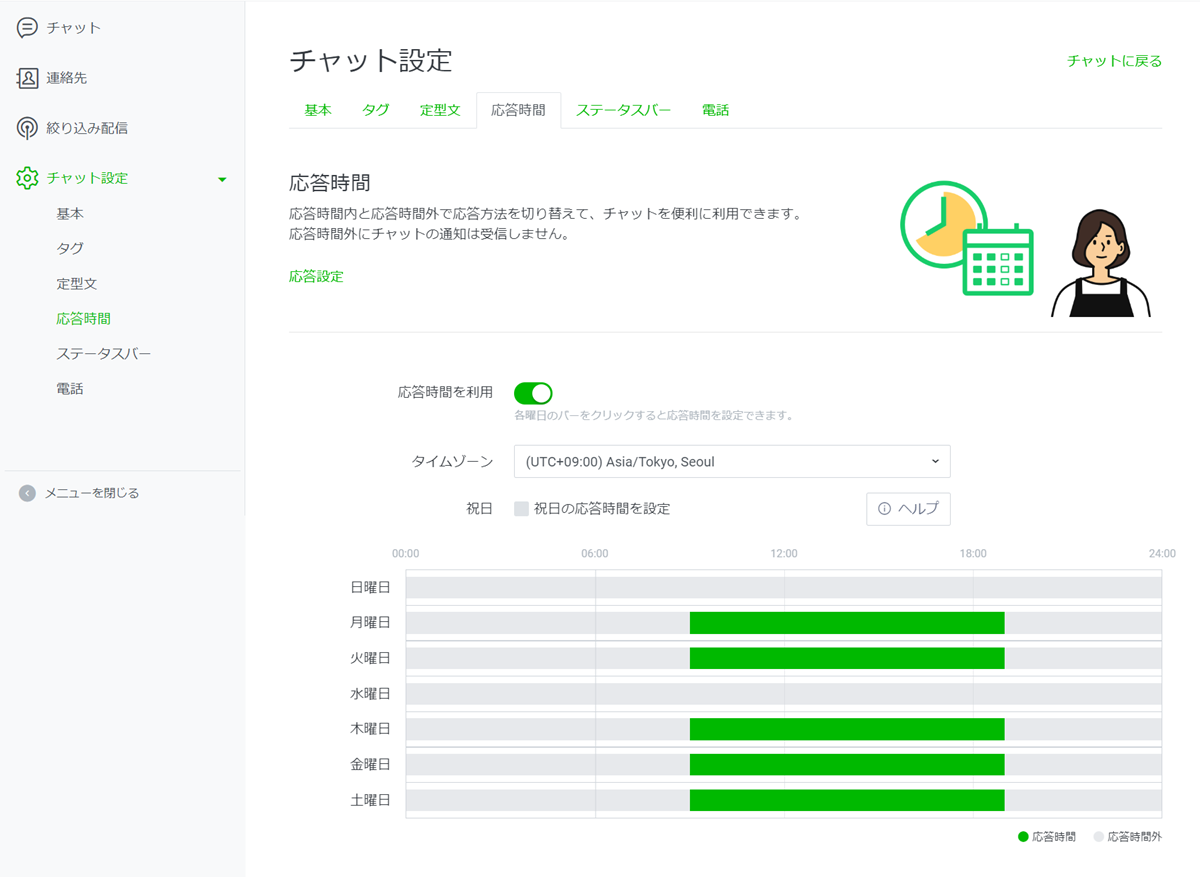Open the 電話 tab

(715, 110)
